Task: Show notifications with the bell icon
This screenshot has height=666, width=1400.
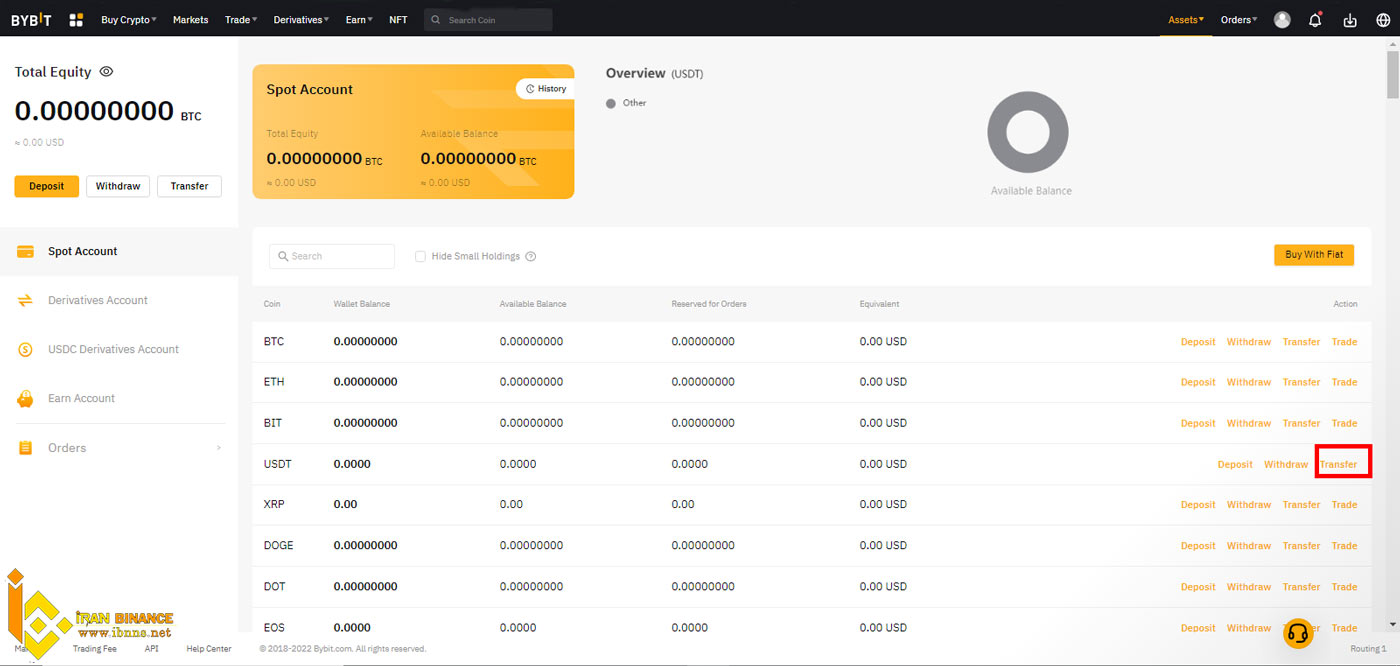Action: (1315, 19)
